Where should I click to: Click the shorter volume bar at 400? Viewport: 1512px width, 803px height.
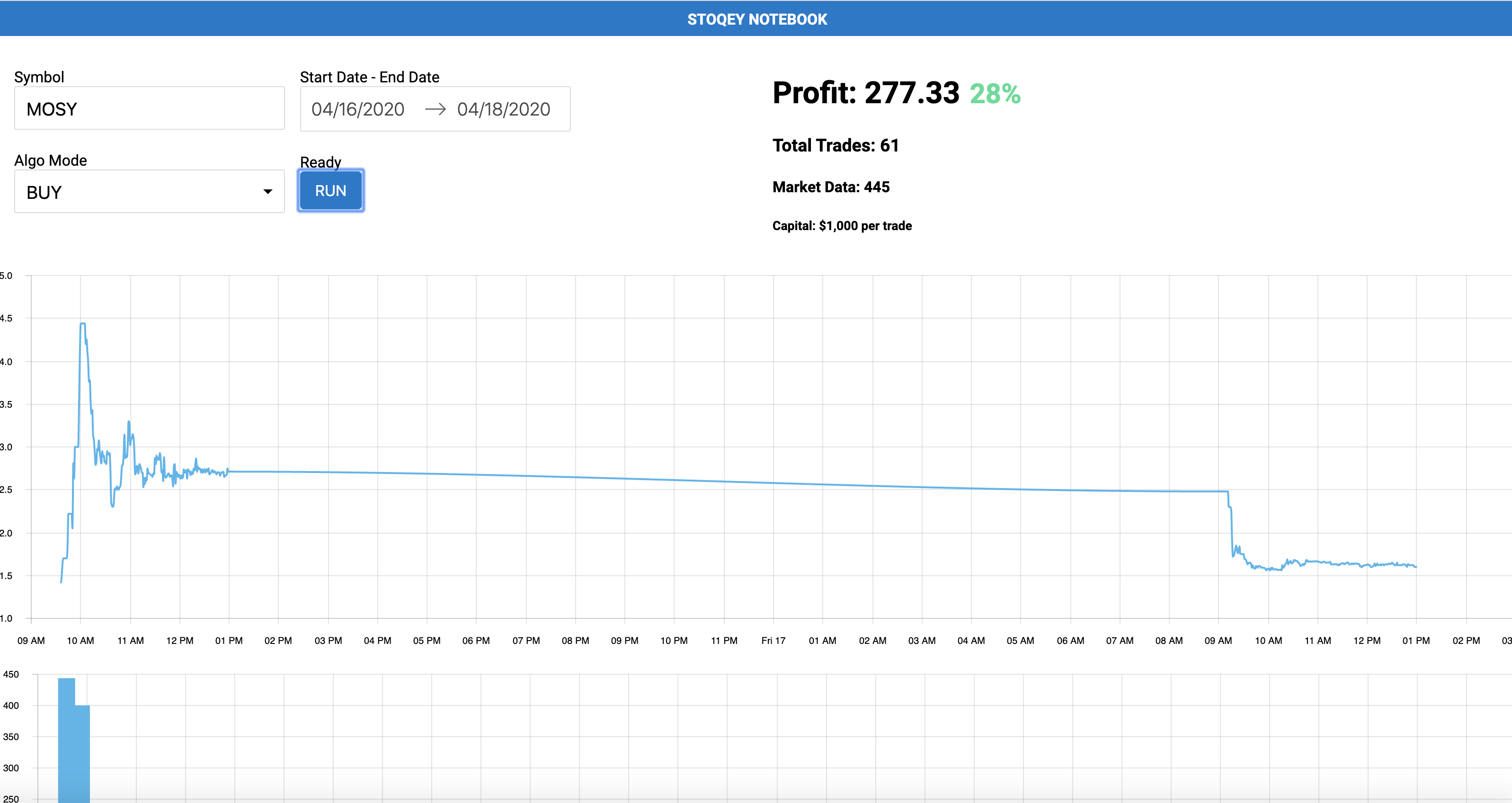pos(83,754)
